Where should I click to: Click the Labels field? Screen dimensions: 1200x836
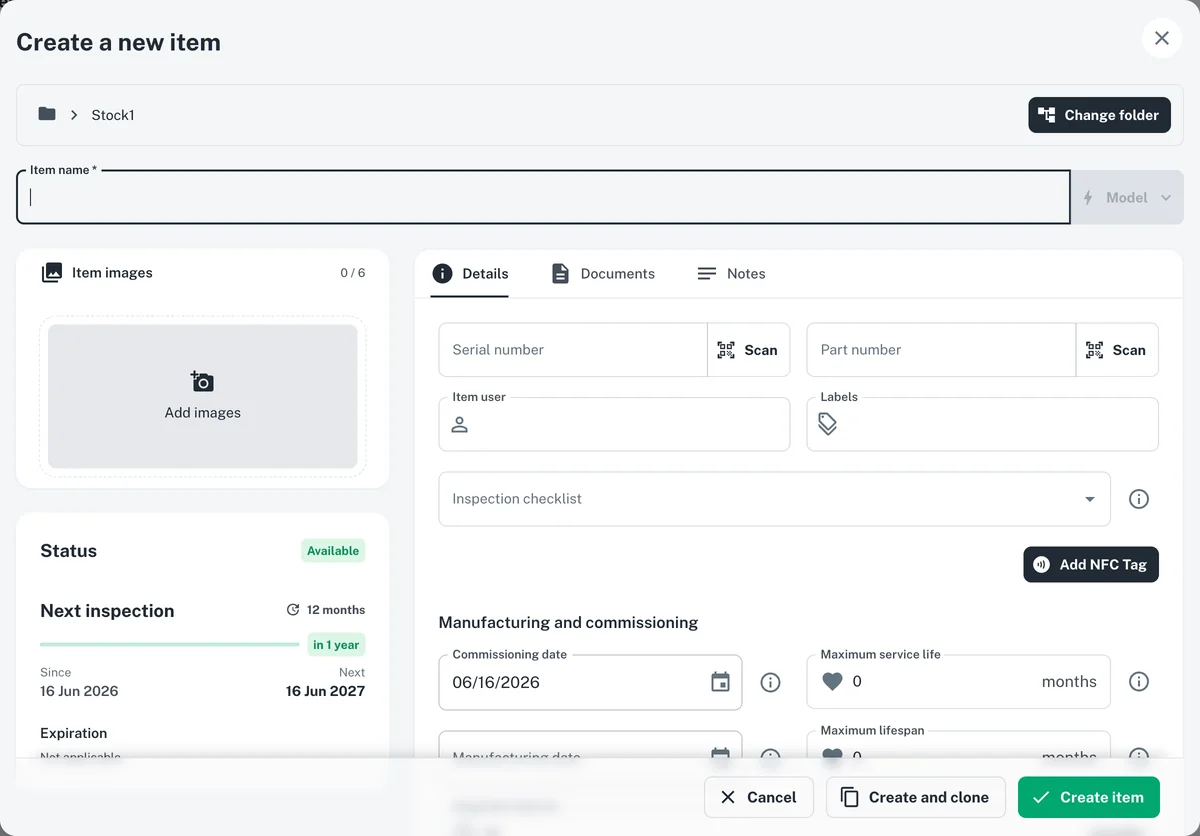(983, 424)
